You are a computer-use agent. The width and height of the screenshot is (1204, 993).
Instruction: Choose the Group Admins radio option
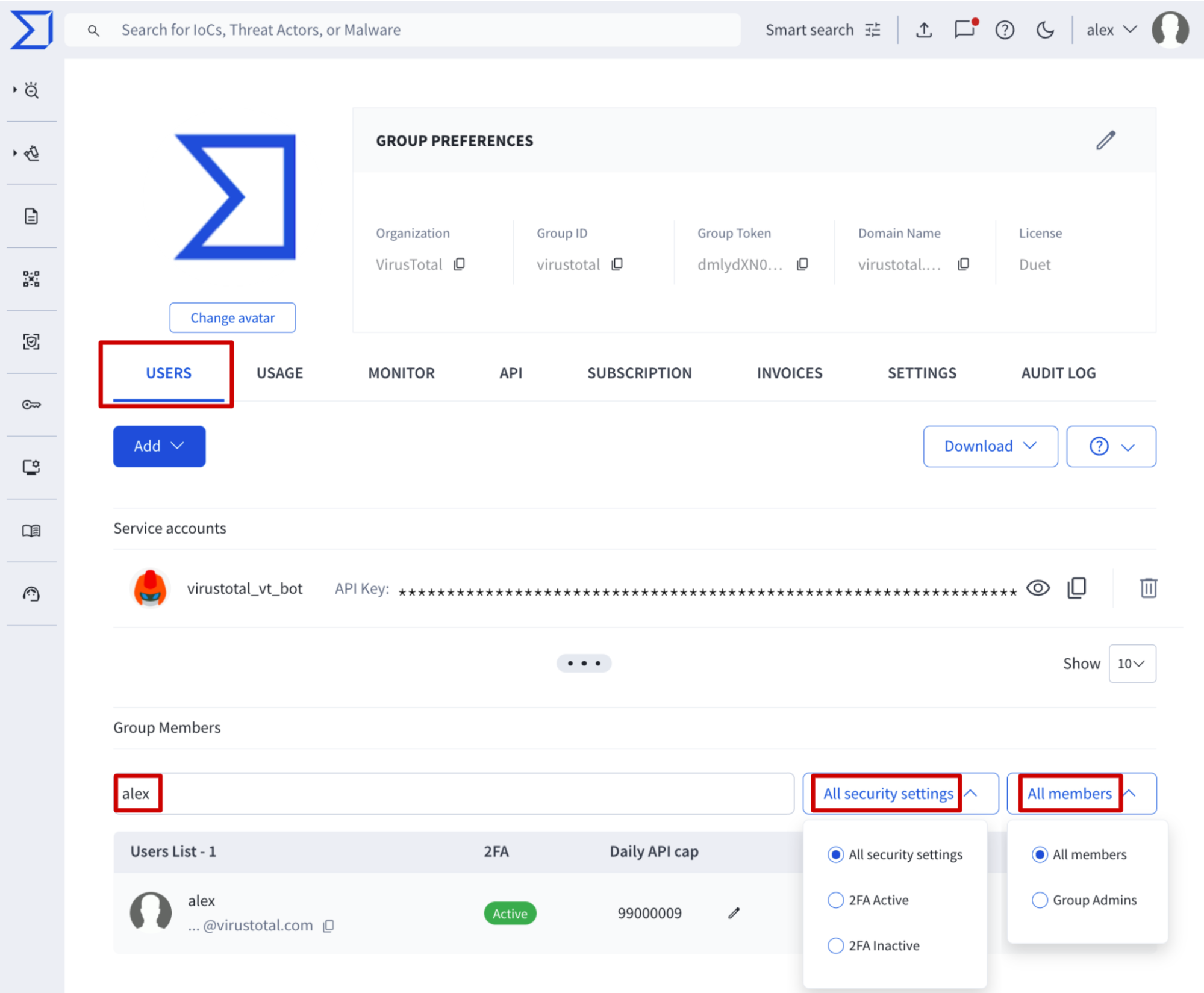click(1040, 900)
